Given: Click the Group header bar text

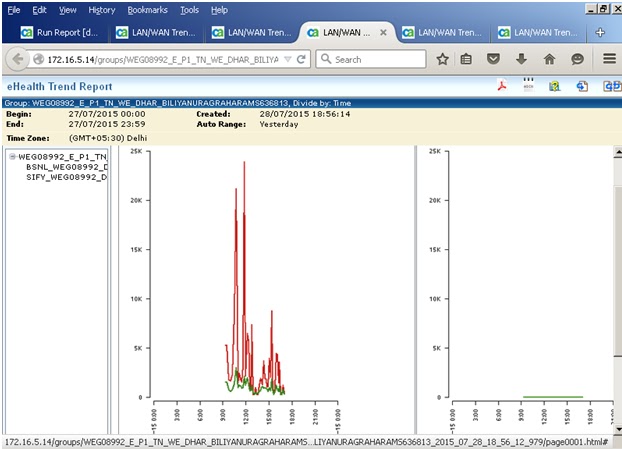Looking at the screenshot, I should click(x=178, y=103).
